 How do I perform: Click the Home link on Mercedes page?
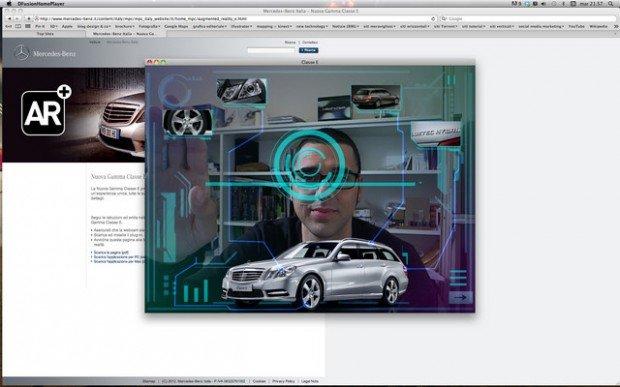tap(290, 42)
